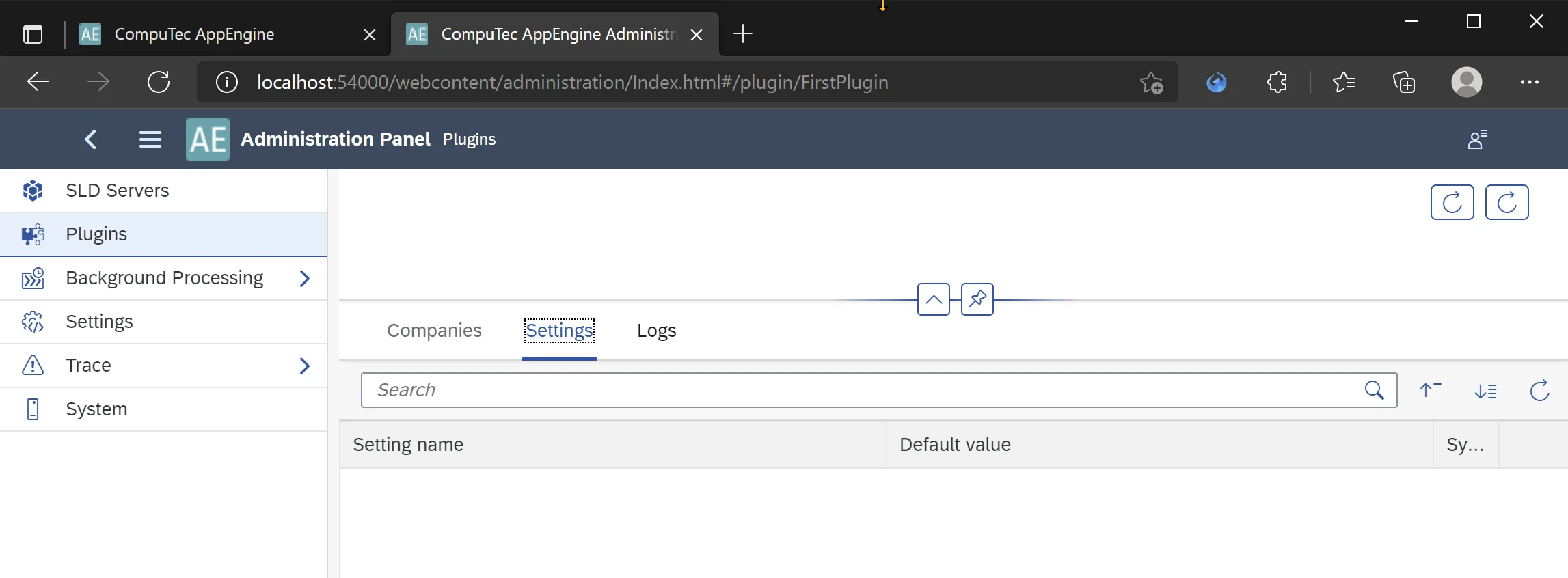Switch to the Logs tab
Image resolution: width=1568 pixels, height=578 pixels.
click(656, 331)
